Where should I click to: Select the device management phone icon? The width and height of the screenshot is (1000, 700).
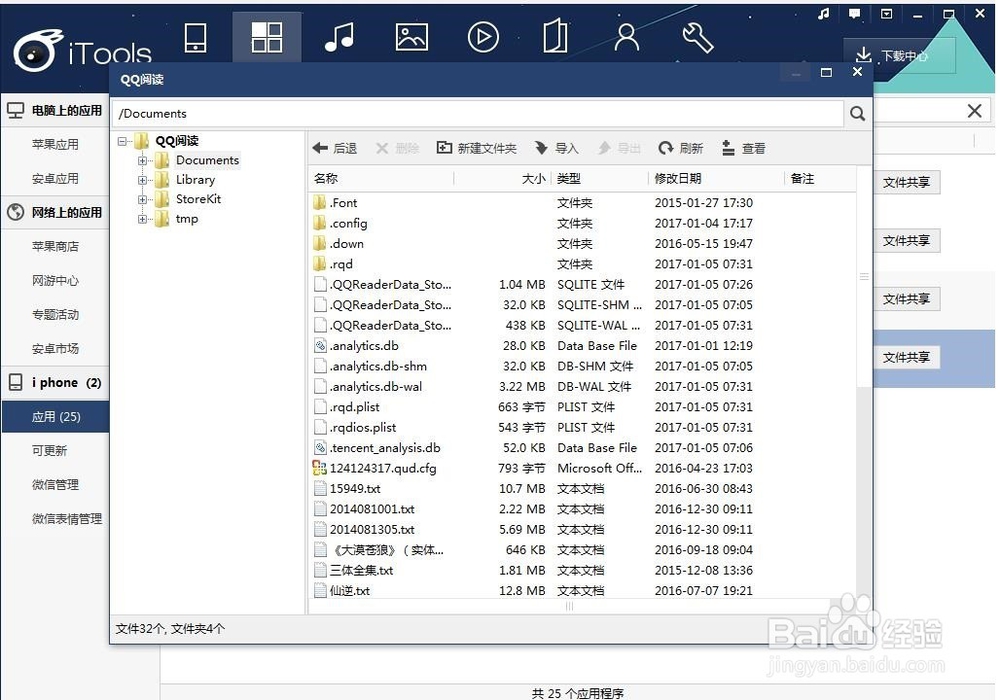pos(195,37)
